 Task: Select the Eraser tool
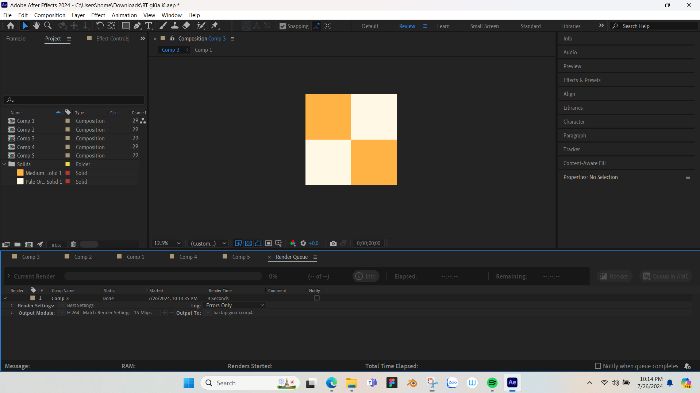point(187,26)
